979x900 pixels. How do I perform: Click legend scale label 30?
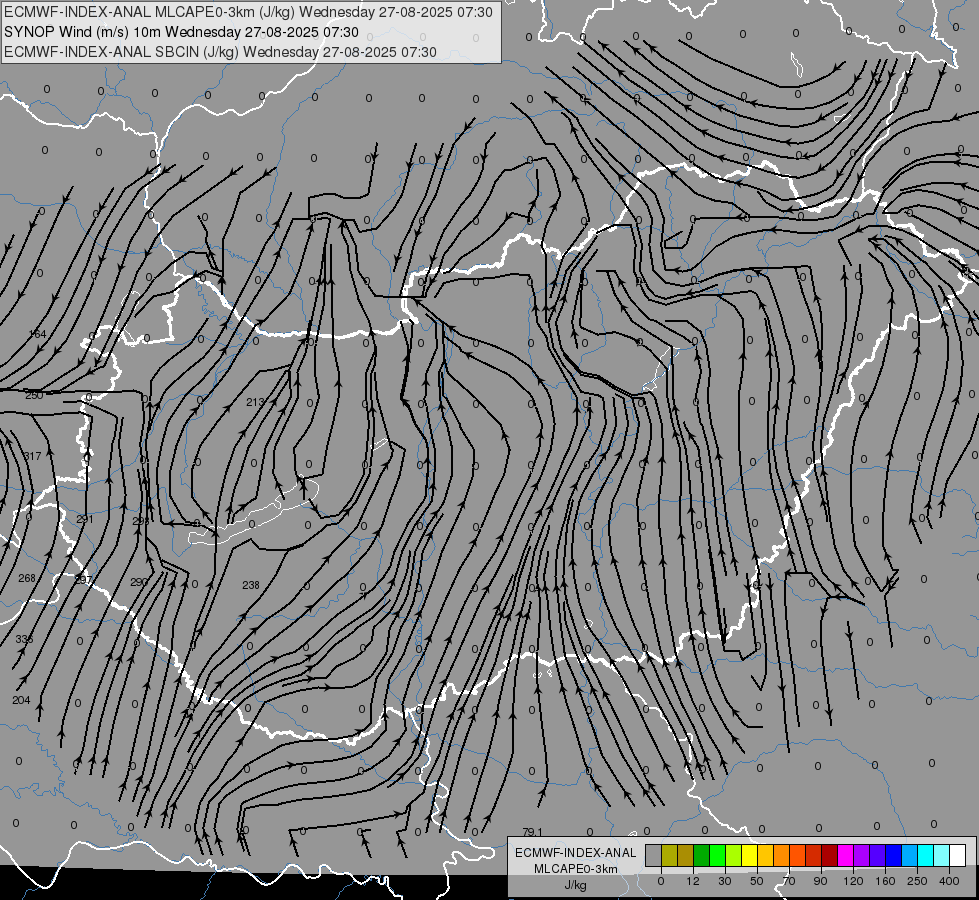724,881
